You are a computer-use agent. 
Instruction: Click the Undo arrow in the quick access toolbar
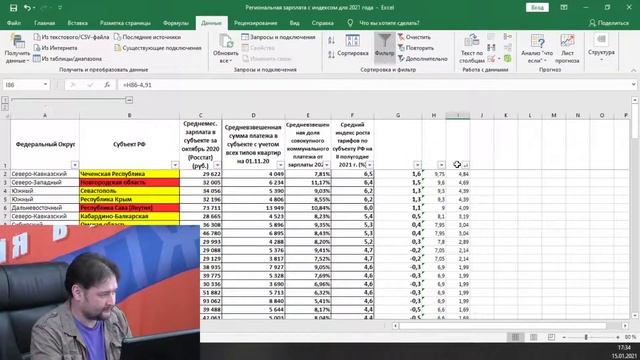pyautogui.click(x=27, y=8)
